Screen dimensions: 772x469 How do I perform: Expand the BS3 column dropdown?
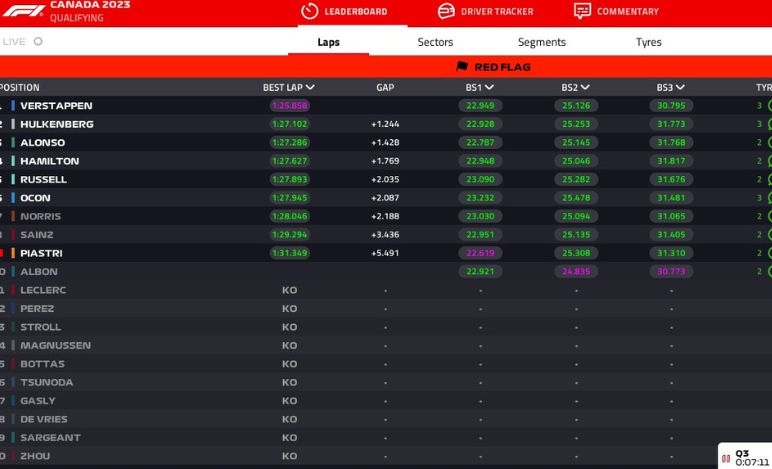point(680,87)
